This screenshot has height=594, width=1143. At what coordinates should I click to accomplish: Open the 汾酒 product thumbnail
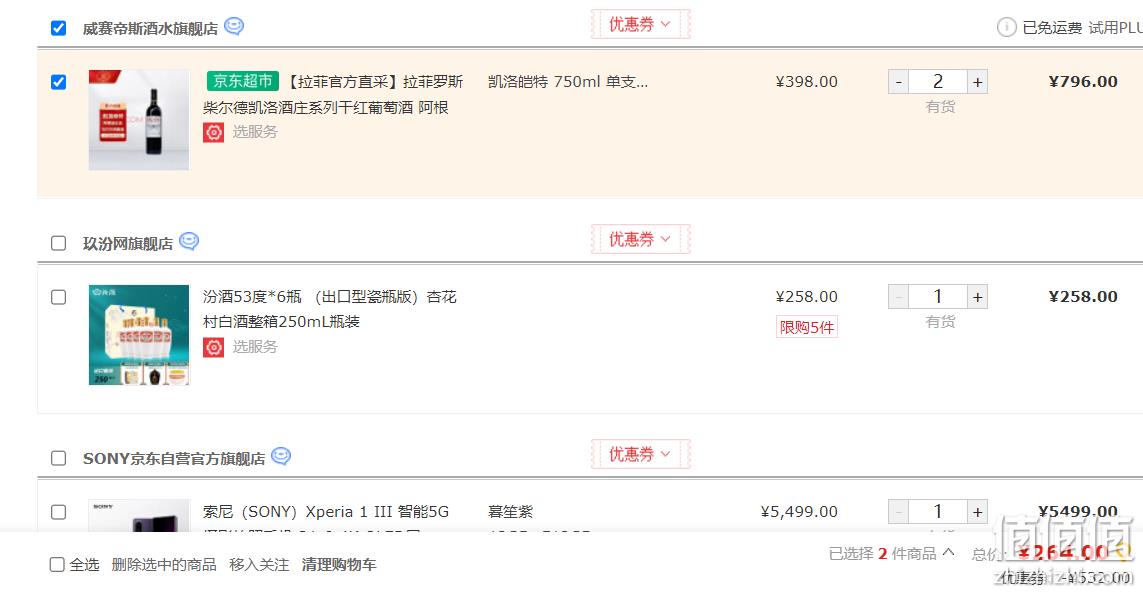(x=139, y=335)
